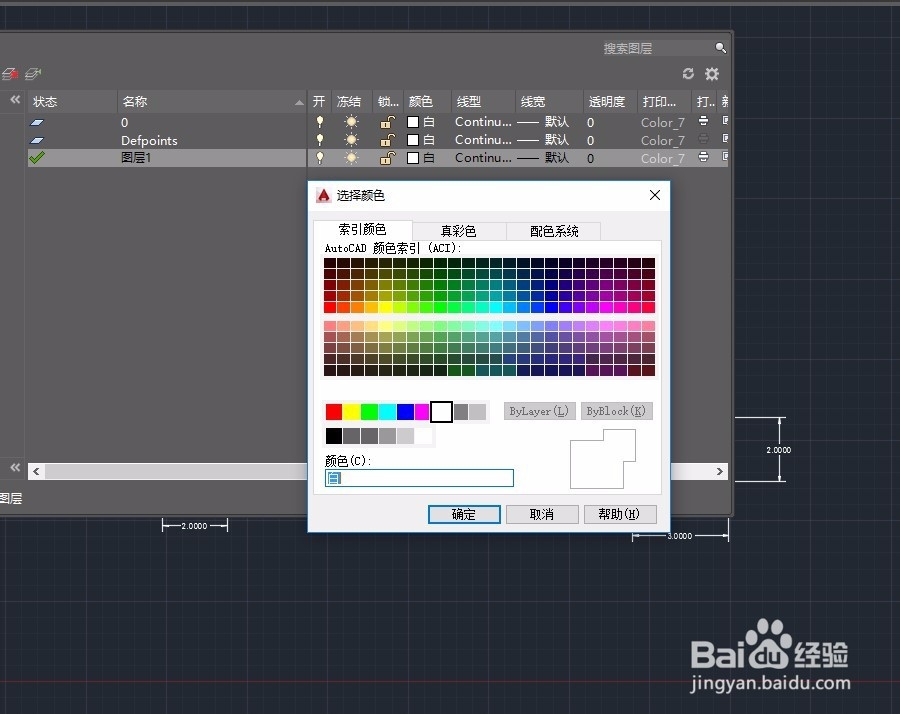Viewport: 900px width, 714px height.
Task: Open help with 帮助(H) button
Action: pyautogui.click(x=619, y=514)
